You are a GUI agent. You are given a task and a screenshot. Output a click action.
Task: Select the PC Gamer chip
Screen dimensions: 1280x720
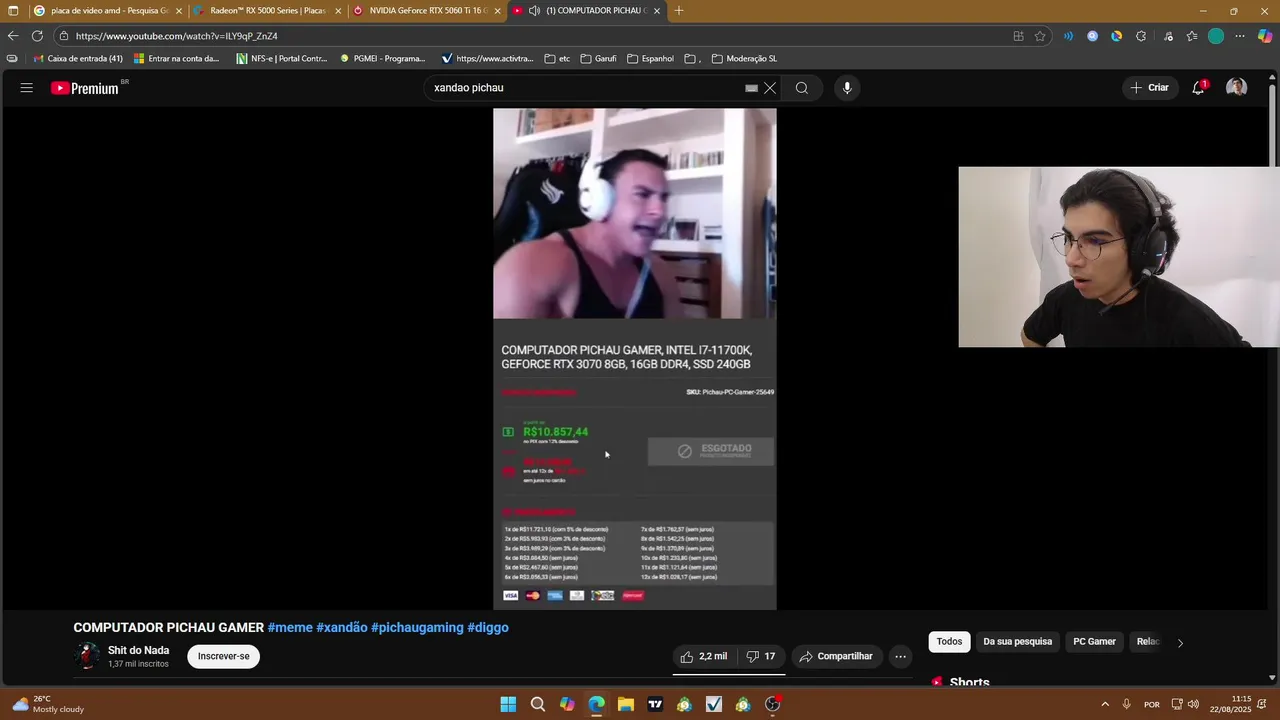[1094, 642]
